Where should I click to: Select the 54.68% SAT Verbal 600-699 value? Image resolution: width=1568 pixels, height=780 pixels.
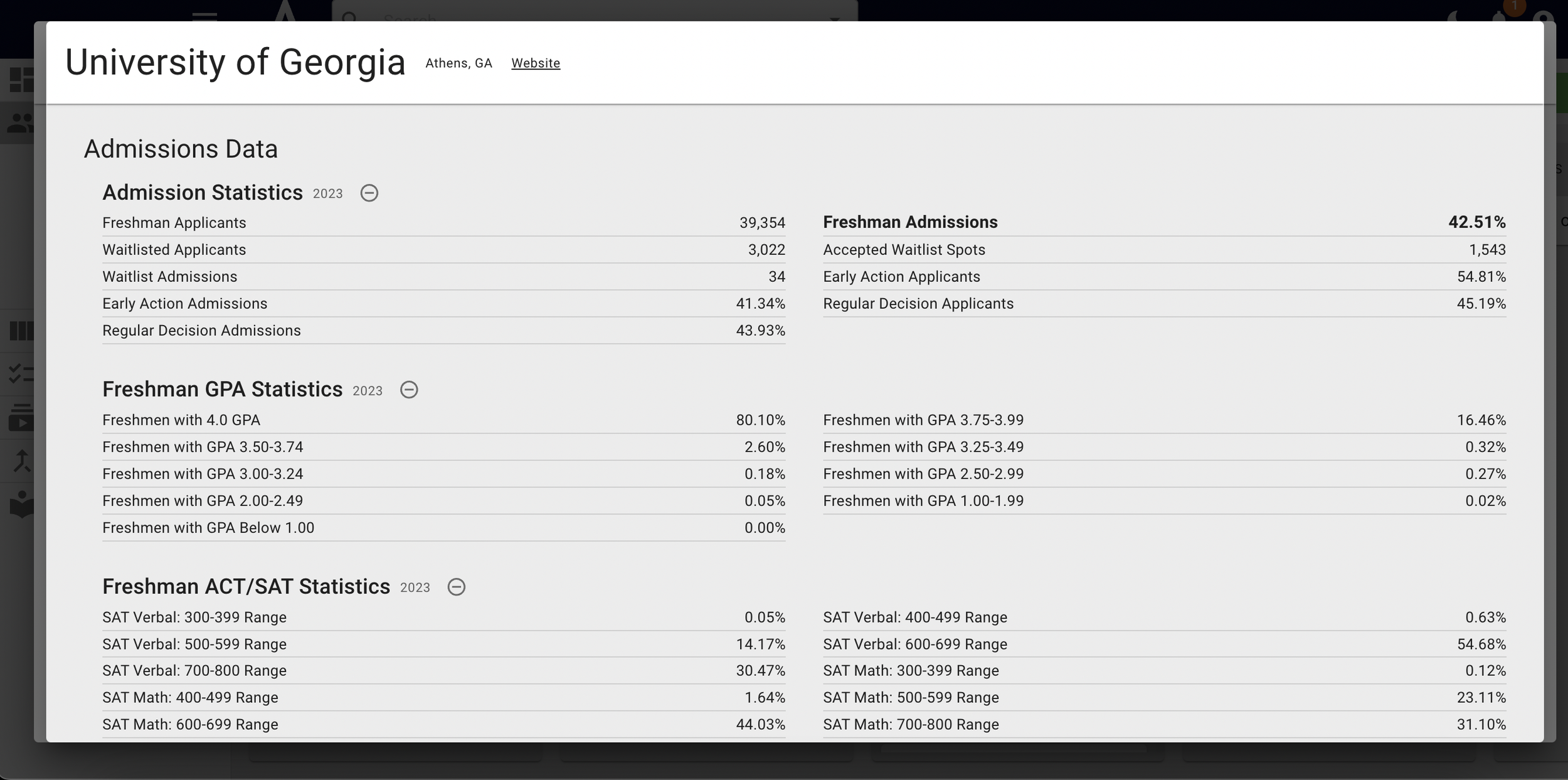coord(1481,644)
